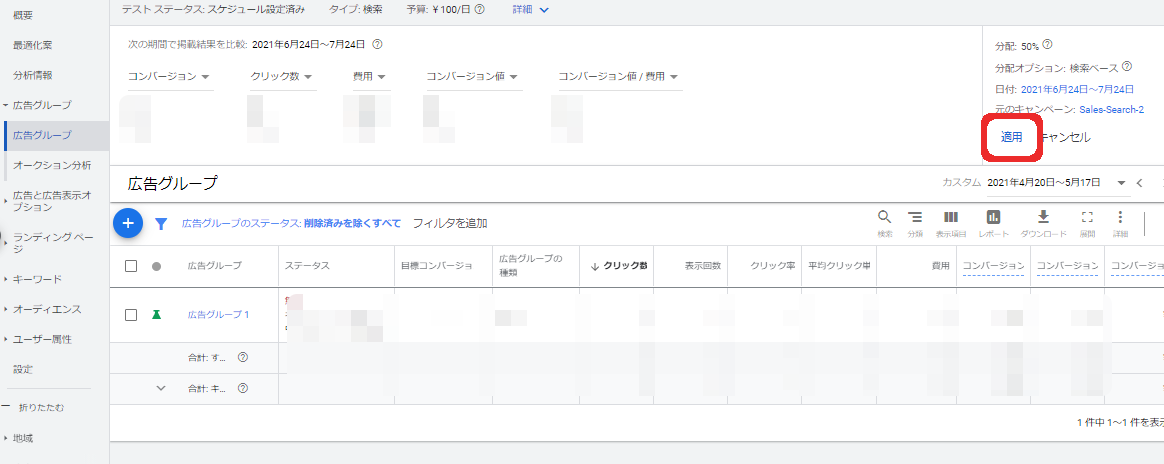Click the segment (分類) icon
This screenshot has width=1164, height=464.
point(915,218)
